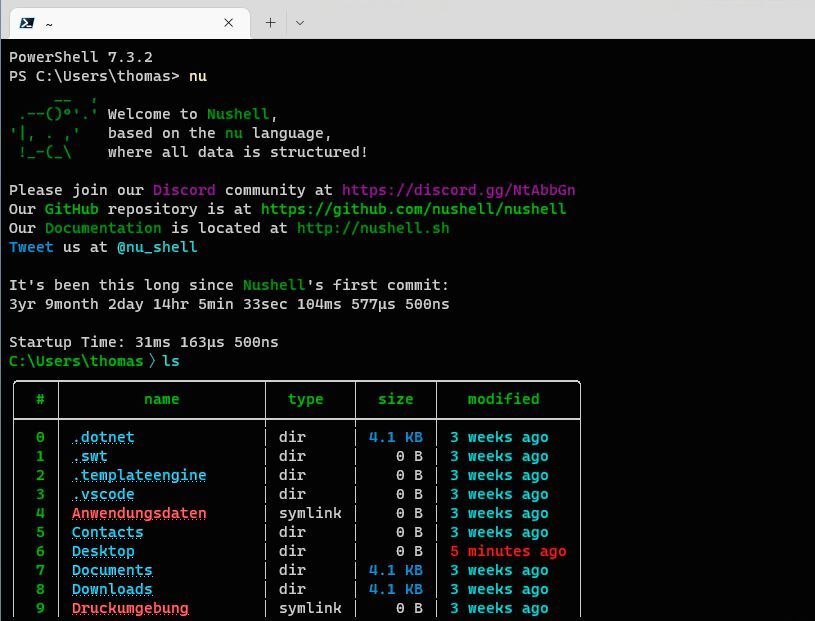Click the .dotnet directory entry
The height and width of the screenshot is (621, 815).
[103, 437]
